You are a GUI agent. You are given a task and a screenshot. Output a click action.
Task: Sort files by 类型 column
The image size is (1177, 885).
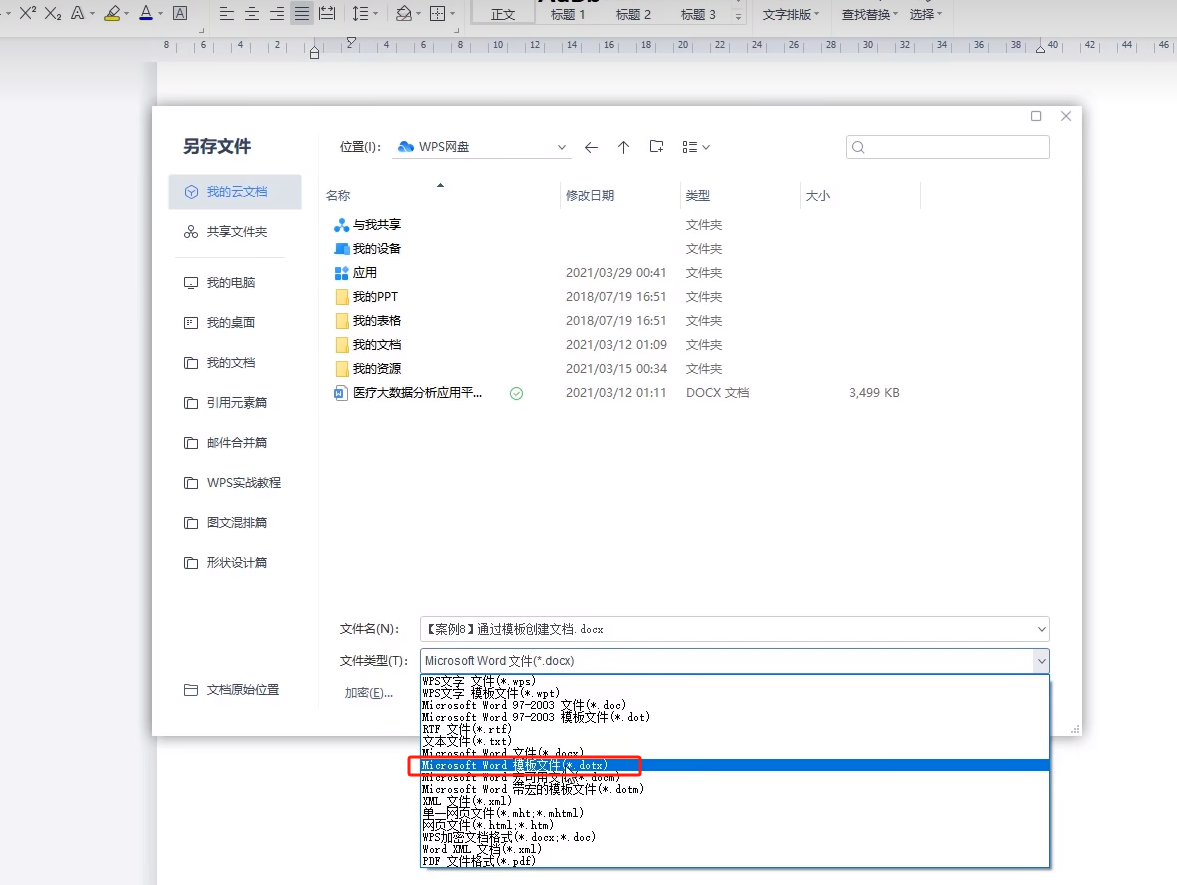pyautogui.click(x=697, y=196)
